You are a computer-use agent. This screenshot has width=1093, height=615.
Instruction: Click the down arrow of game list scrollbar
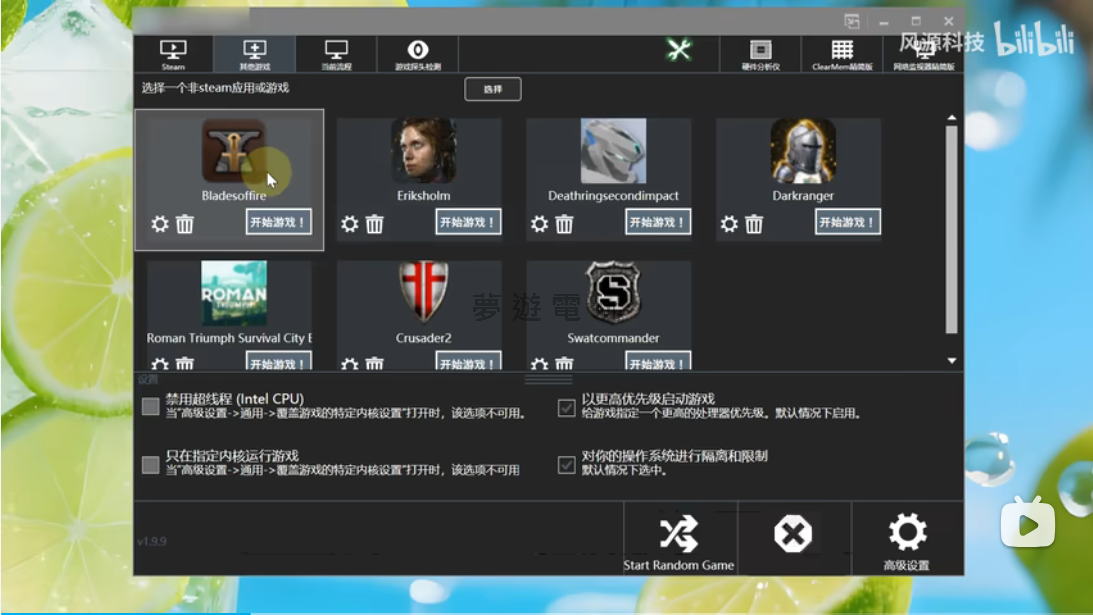(x=951, y=360)
